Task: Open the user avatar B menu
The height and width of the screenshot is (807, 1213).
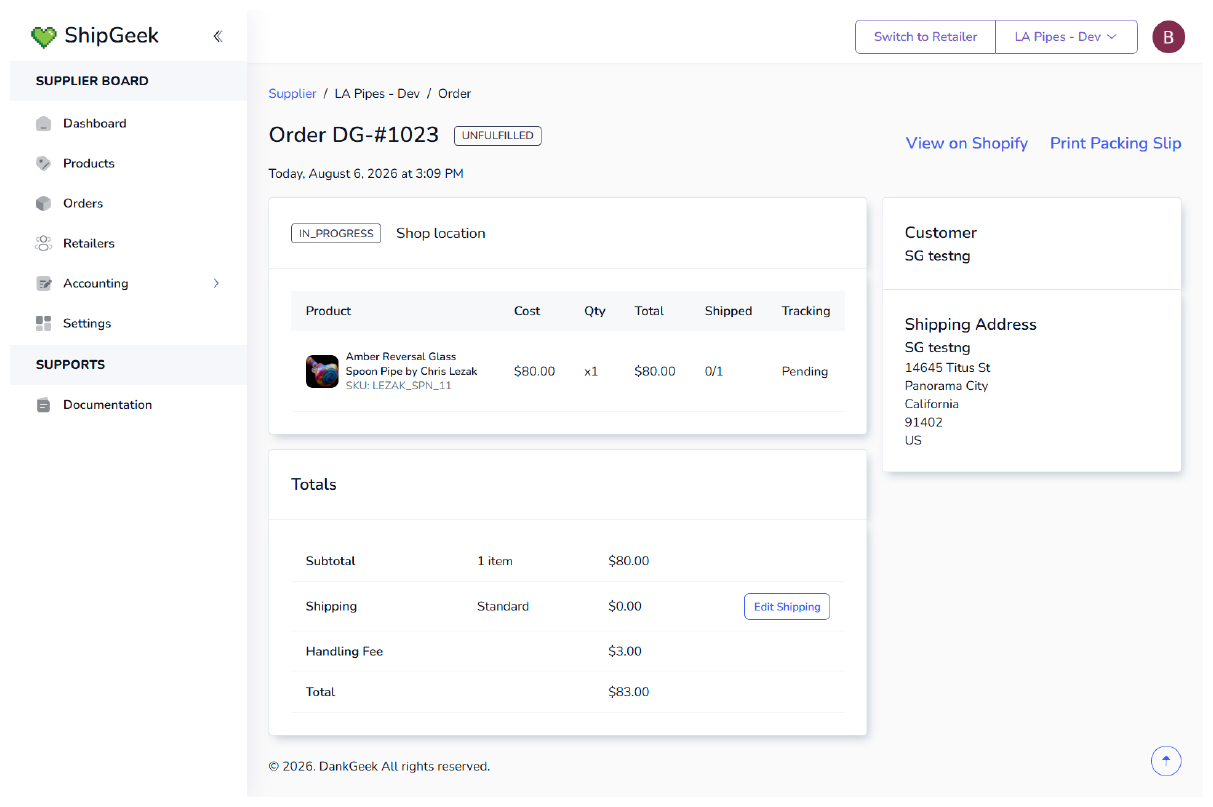Action: click(1168, 37)
